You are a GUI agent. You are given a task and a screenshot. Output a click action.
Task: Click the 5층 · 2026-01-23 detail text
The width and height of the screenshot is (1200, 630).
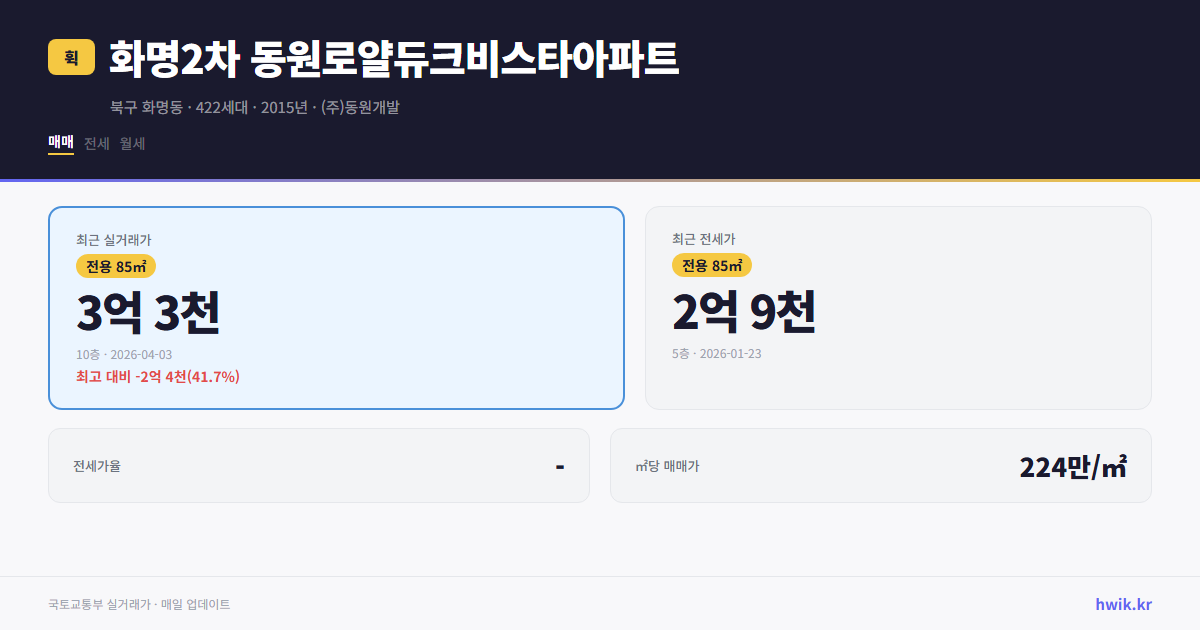pyautogui.click(x=720, y=353)
